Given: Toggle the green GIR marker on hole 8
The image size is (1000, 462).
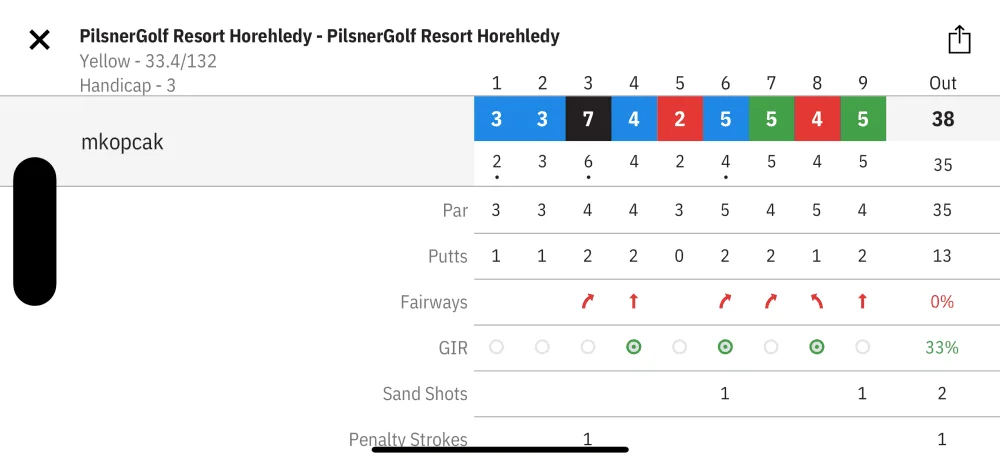Looking at the screenshot, I should tap(816, 347).
